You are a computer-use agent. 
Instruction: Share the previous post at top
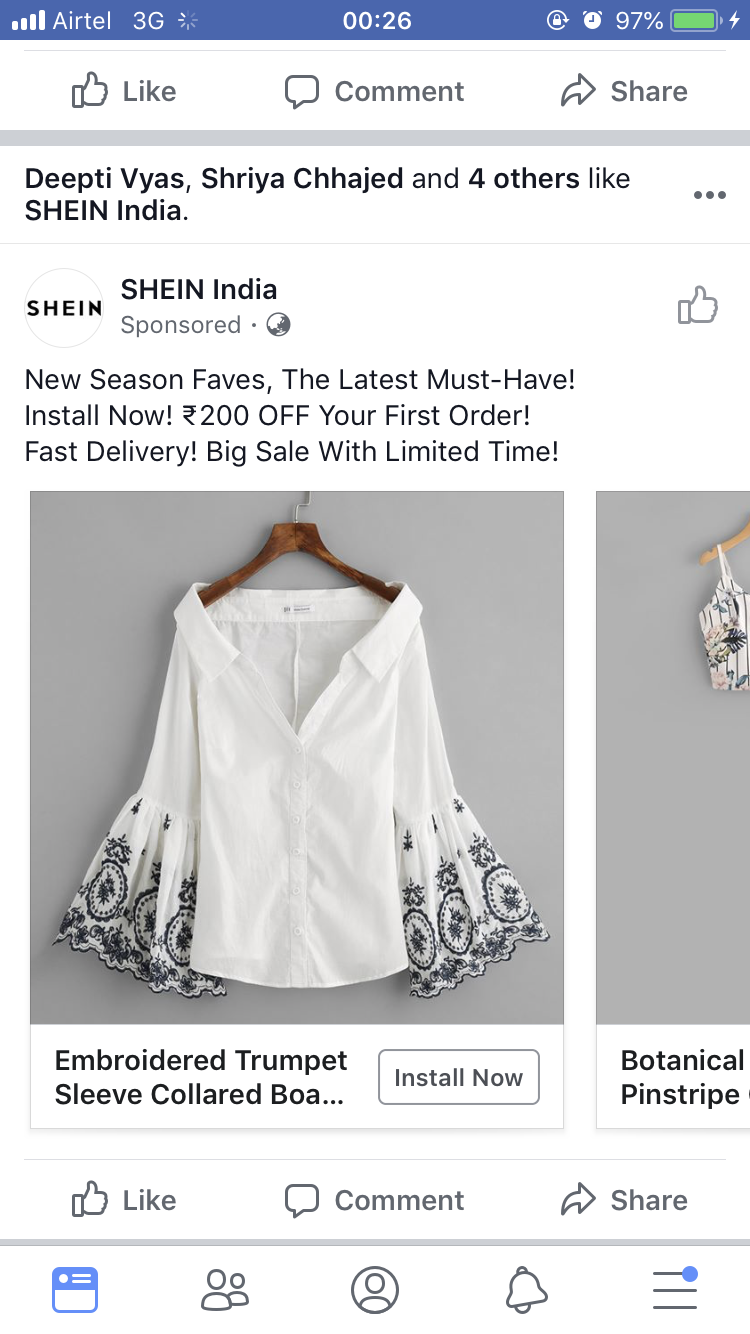click(624, 92)
